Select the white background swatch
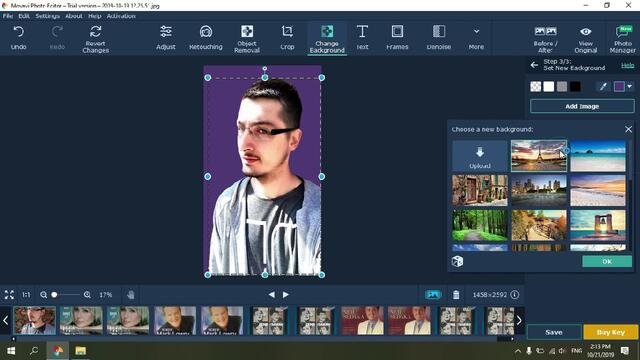This screenshot has width=640, height=360. tap(549, 87)
